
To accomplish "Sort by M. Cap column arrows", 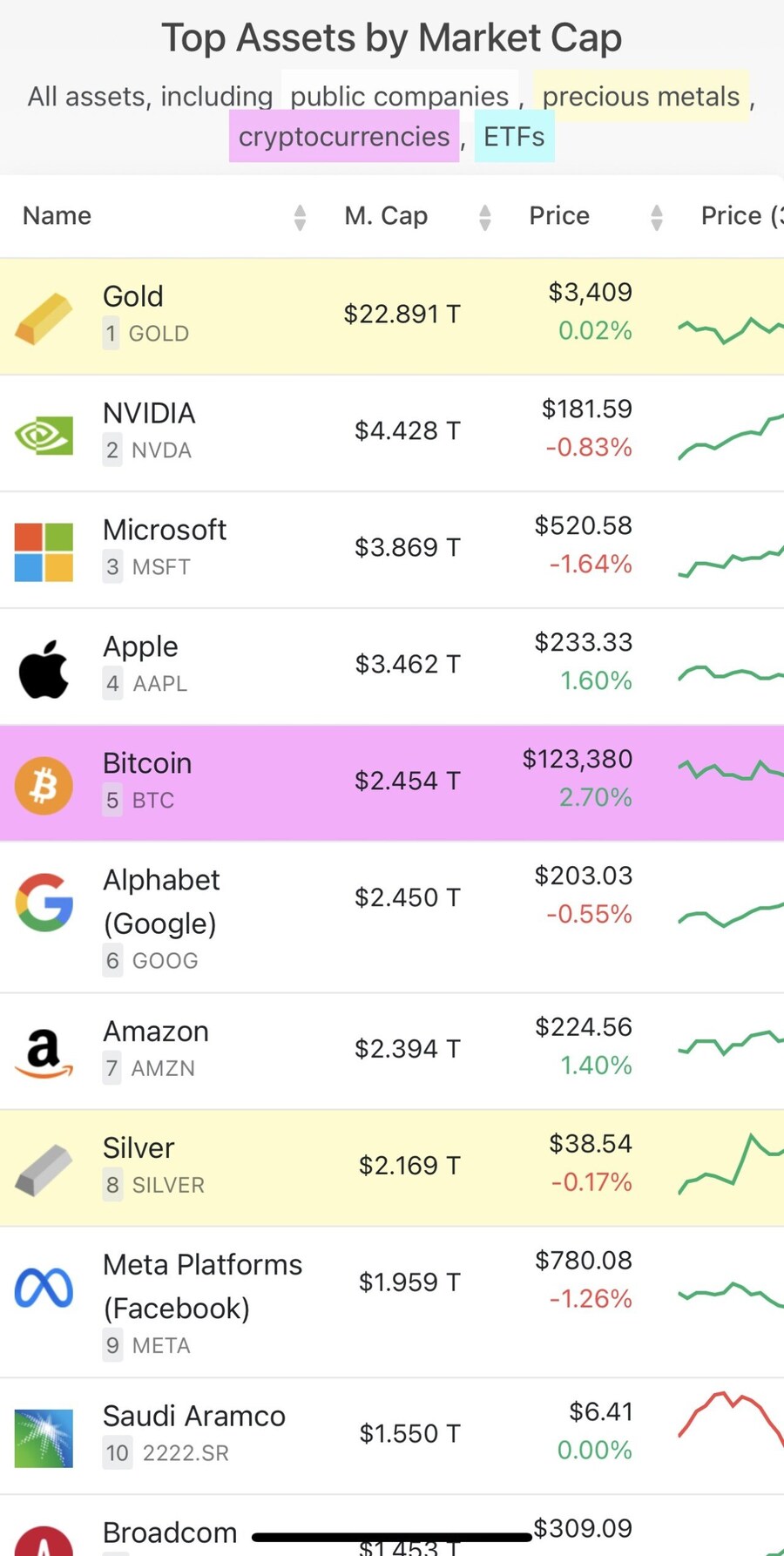I will coord(485,217).
